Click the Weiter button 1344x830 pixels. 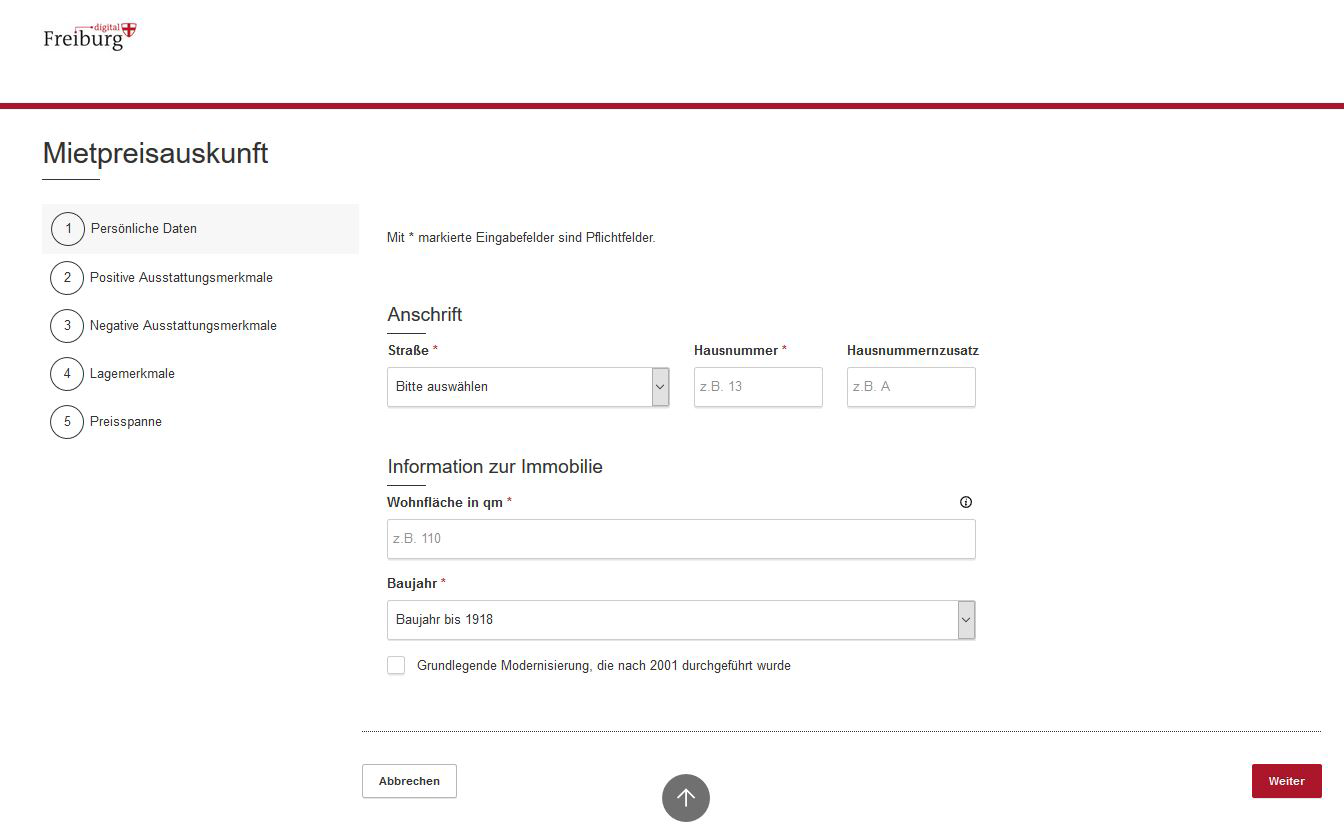pyautogui.click(x=1286, y=781)
